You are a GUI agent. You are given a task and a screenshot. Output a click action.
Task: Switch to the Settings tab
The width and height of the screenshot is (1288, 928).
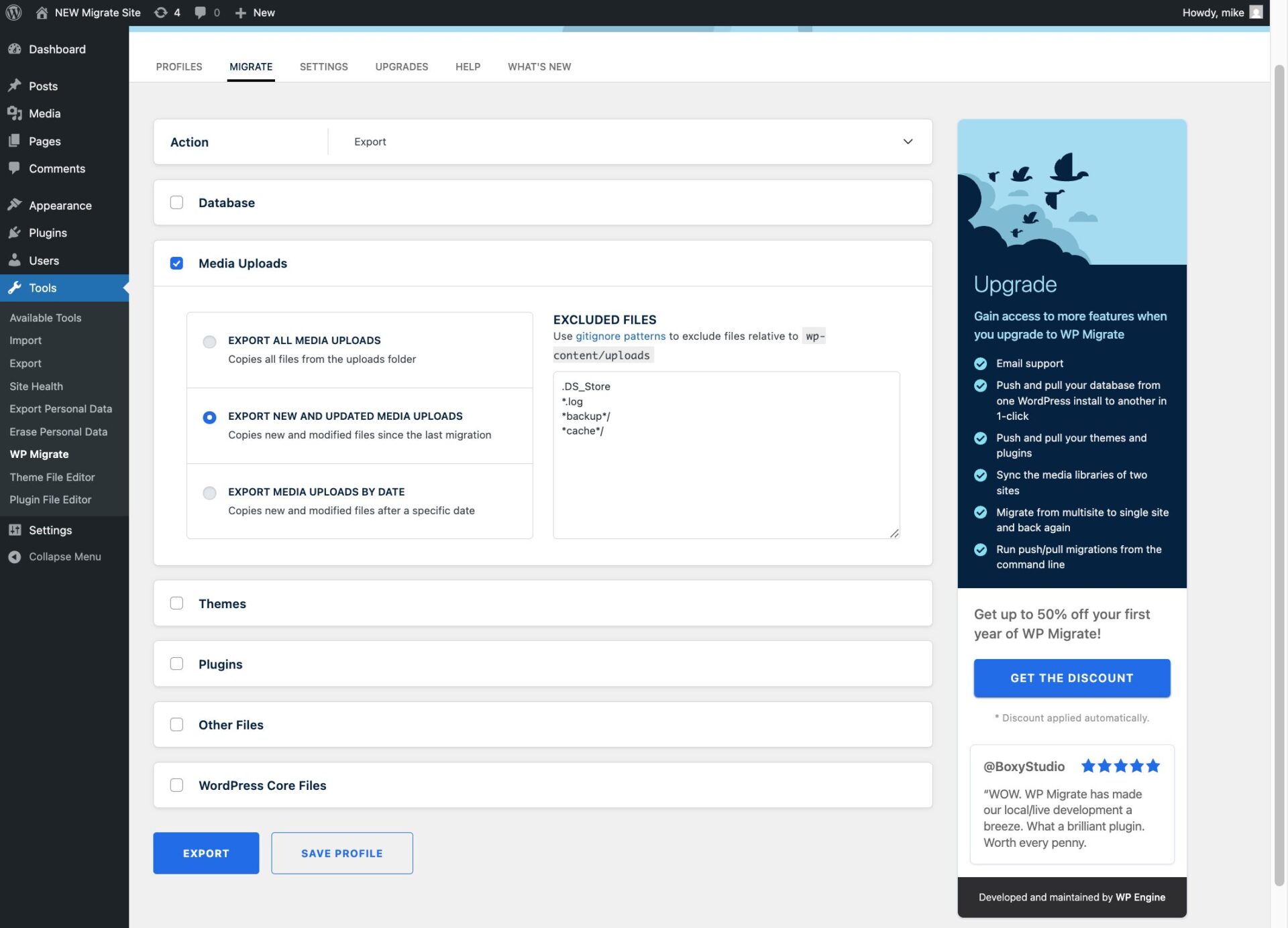(x=323, y=66)
